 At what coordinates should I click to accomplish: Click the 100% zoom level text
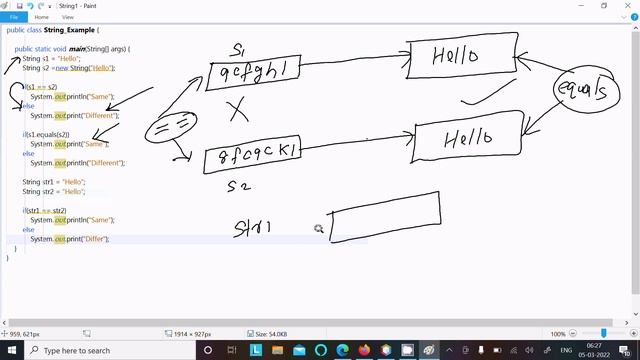[558, 334]
